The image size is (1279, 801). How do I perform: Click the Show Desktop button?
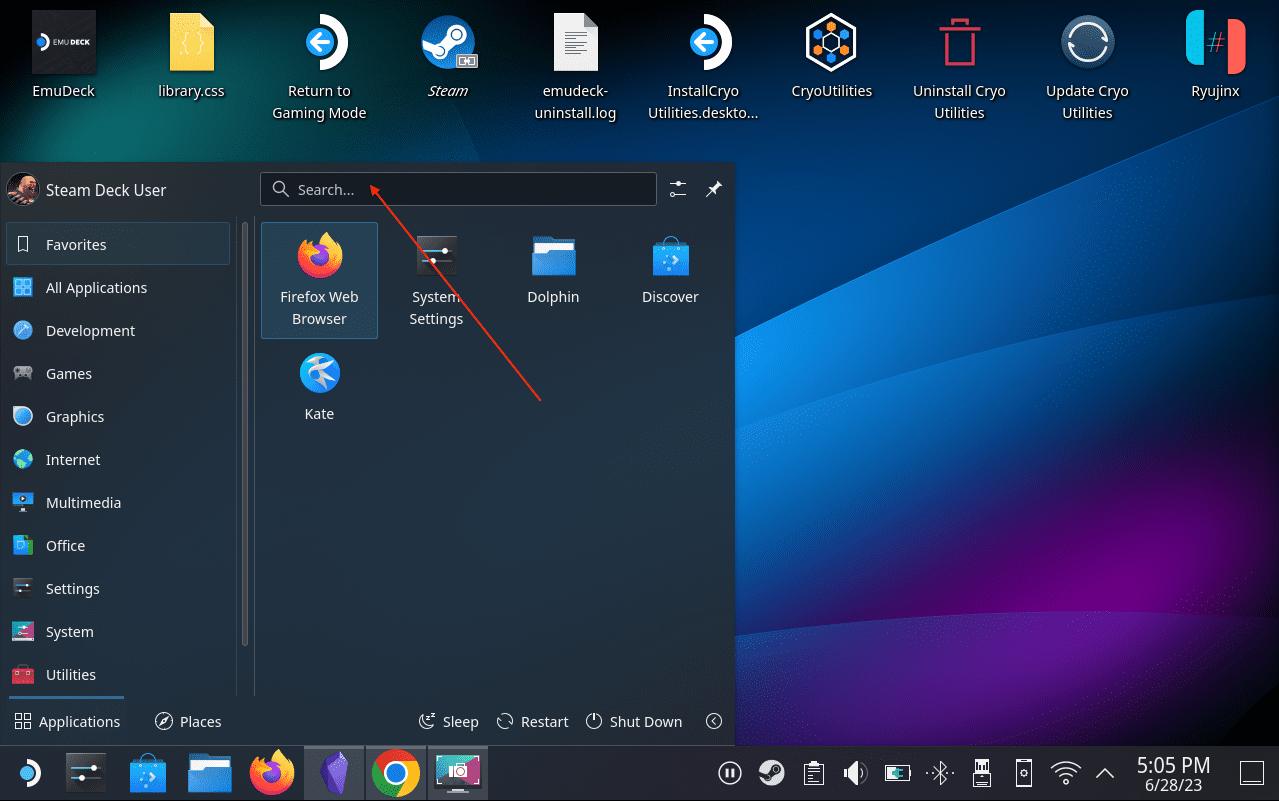tap(1251, 772)
